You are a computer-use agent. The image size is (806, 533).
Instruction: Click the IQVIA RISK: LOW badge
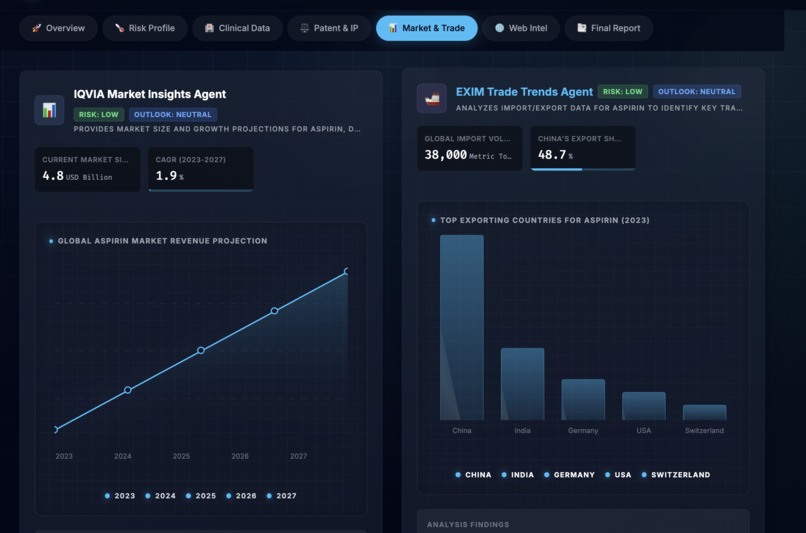tap(99, 115)
